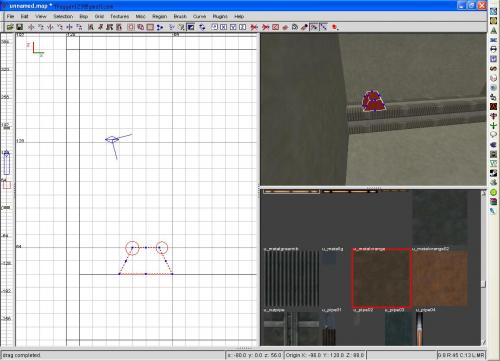
Task: Toggle cubic clipping of the camera view
Action: (191, 27)
